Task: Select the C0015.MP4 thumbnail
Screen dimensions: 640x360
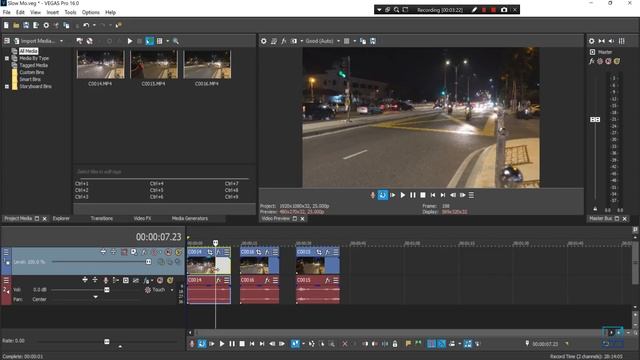Action: pyautogui.click(x=153, y=64)
